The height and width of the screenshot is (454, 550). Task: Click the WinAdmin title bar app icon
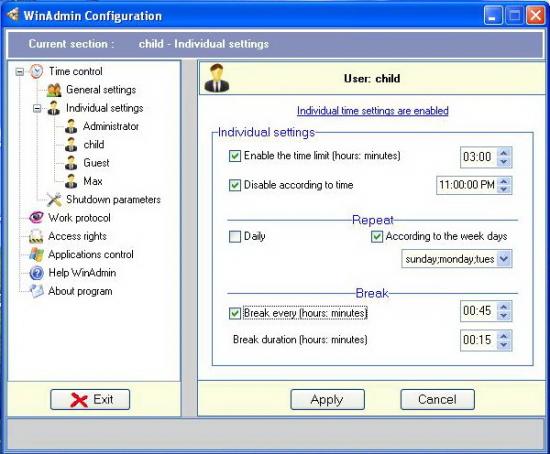tap(13, 15)
